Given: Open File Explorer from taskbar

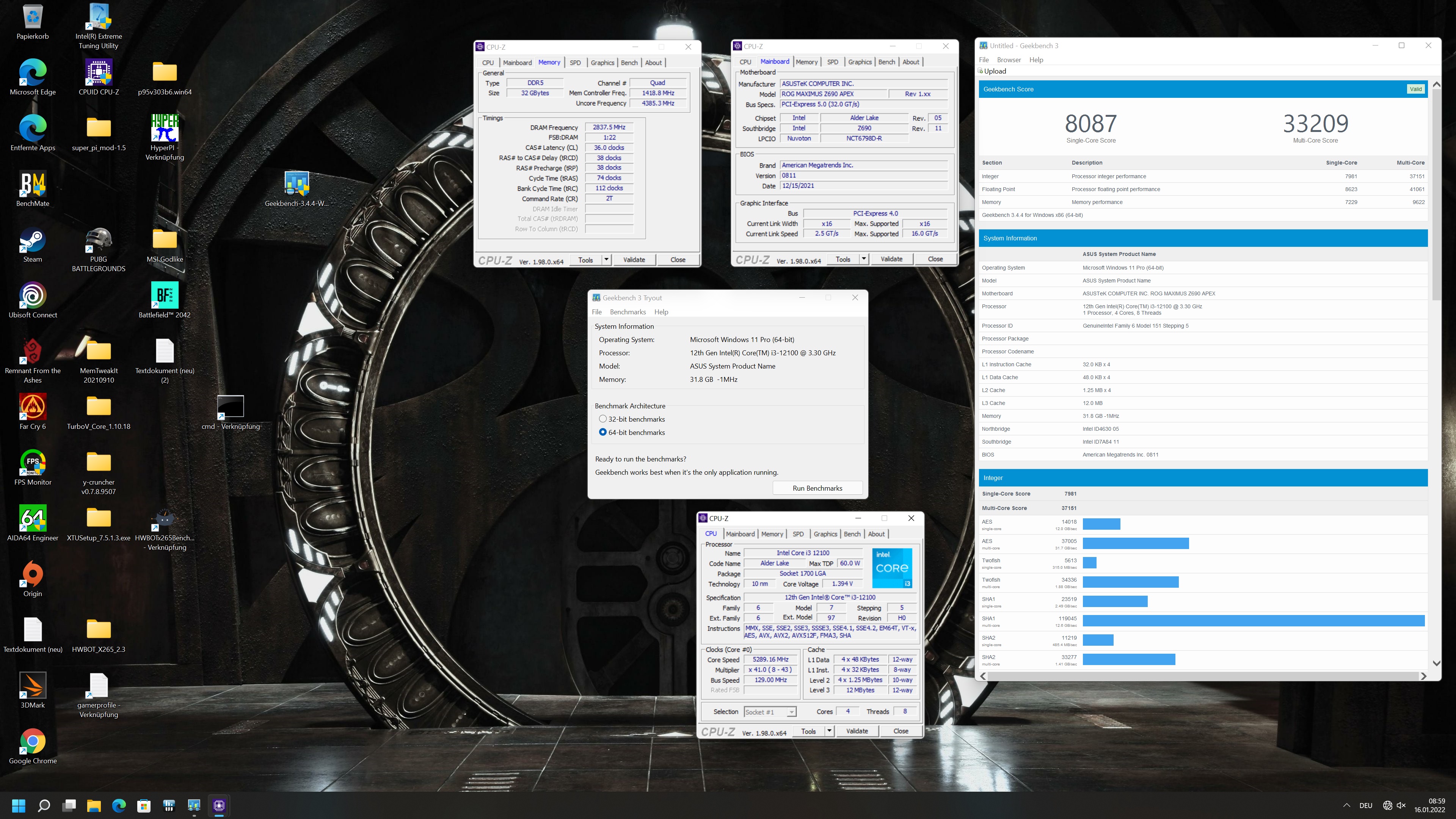Looking at the screenshot, I should tap(94, 805).
